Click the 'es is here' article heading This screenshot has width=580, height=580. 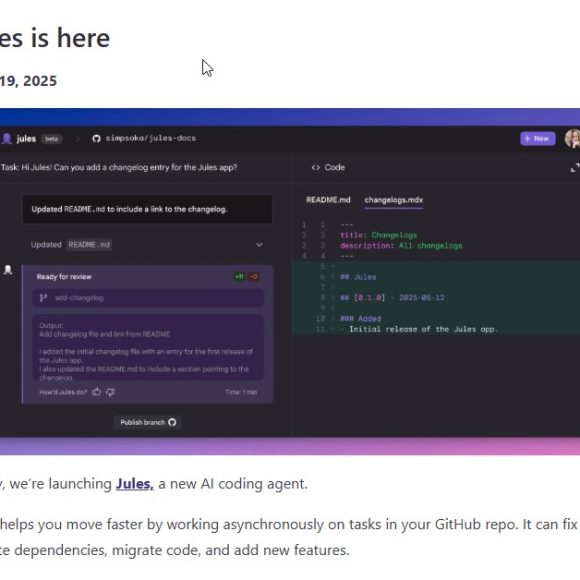point(55,38)
